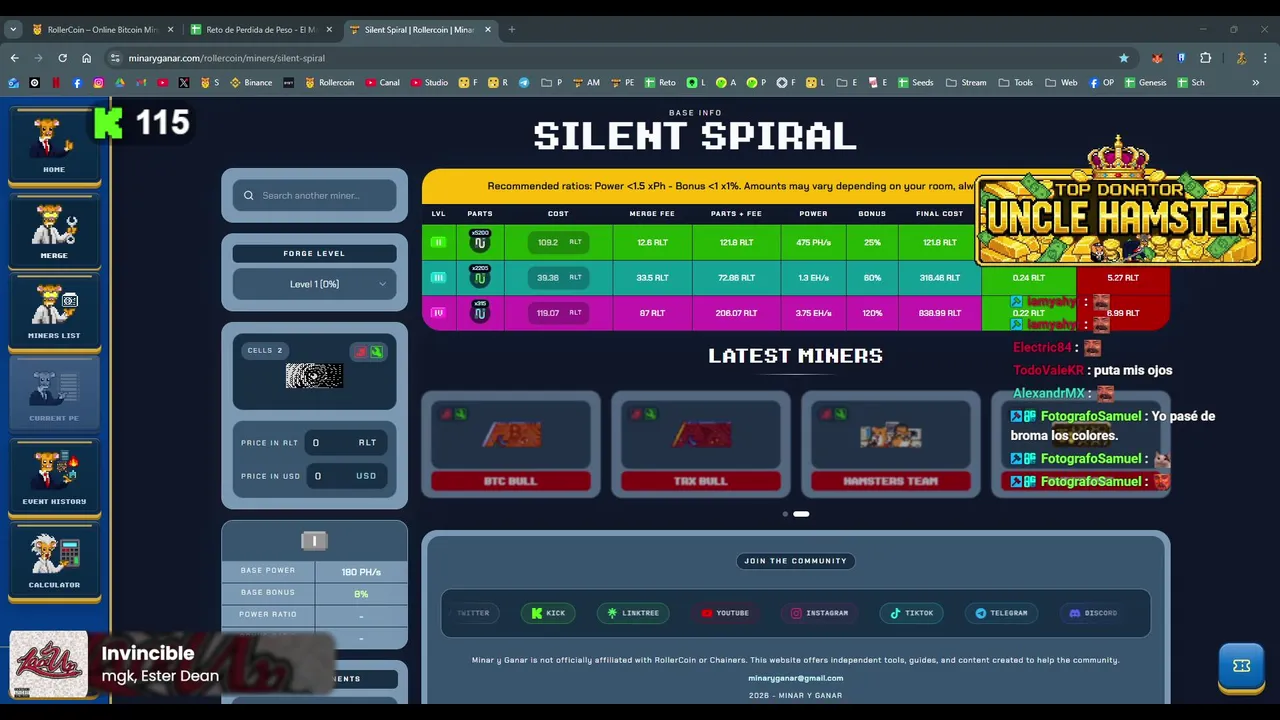Open the Canal YouTube bookmark

383,83
